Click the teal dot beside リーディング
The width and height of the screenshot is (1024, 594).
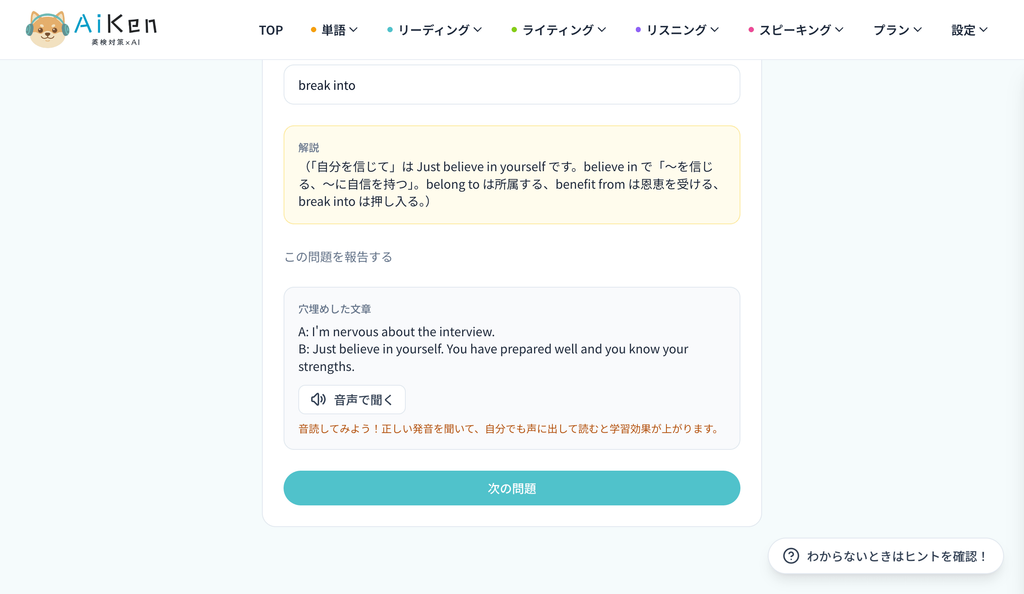point(390,30)
